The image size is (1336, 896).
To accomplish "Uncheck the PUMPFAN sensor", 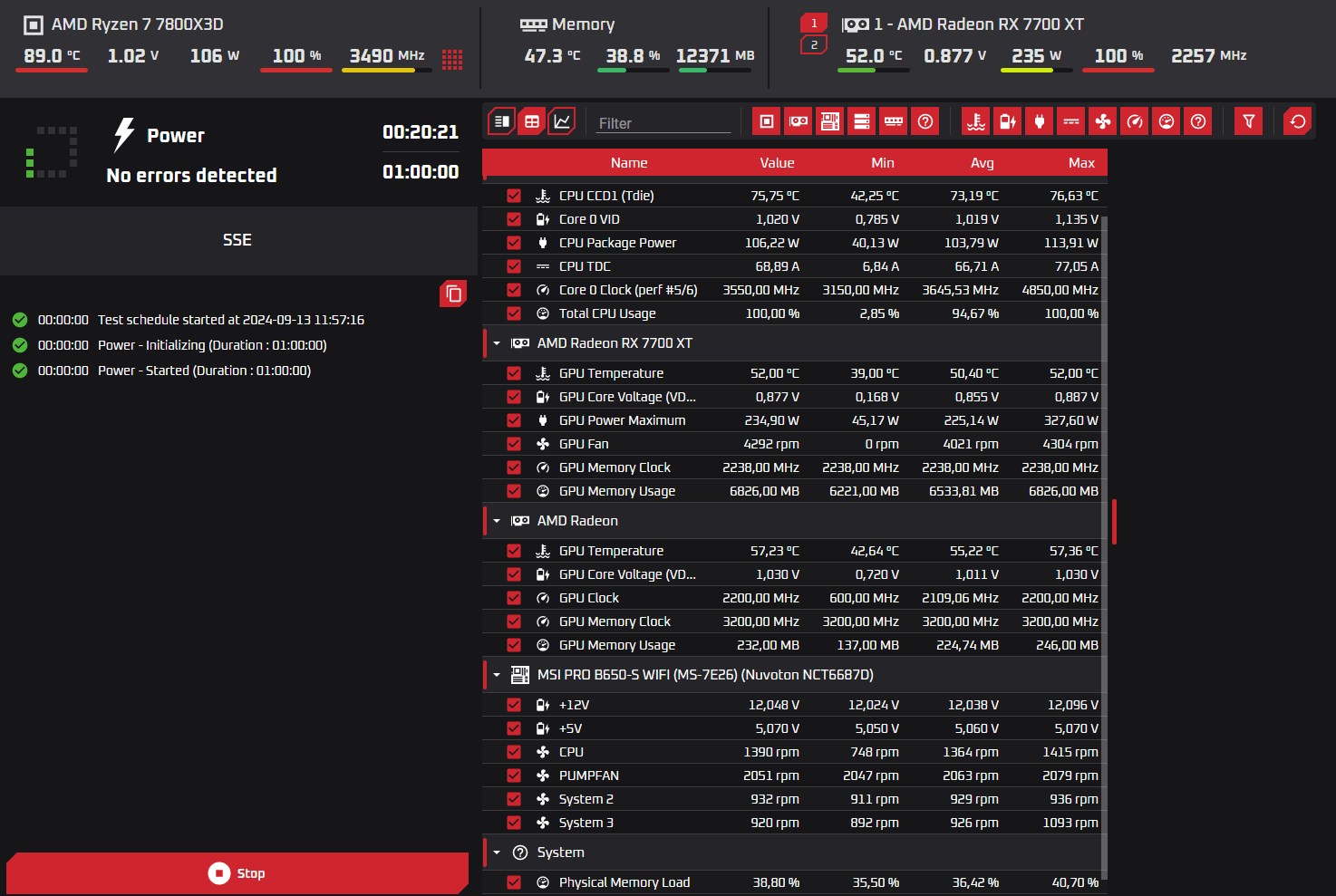I will pyautogui.click(x=514, y=776).
